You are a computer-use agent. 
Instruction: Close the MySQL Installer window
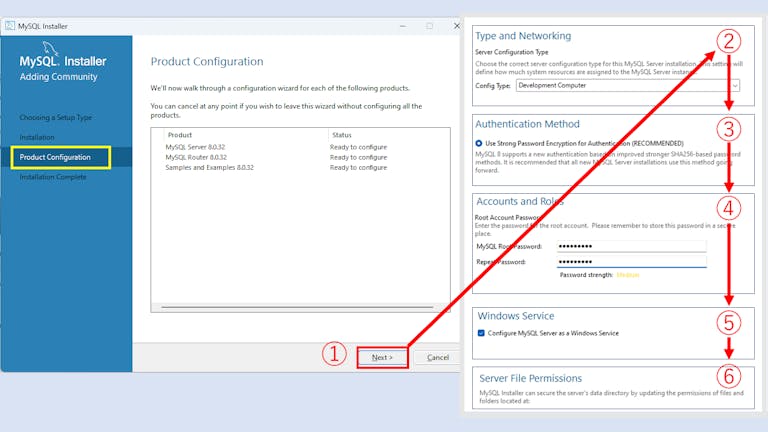456,26
